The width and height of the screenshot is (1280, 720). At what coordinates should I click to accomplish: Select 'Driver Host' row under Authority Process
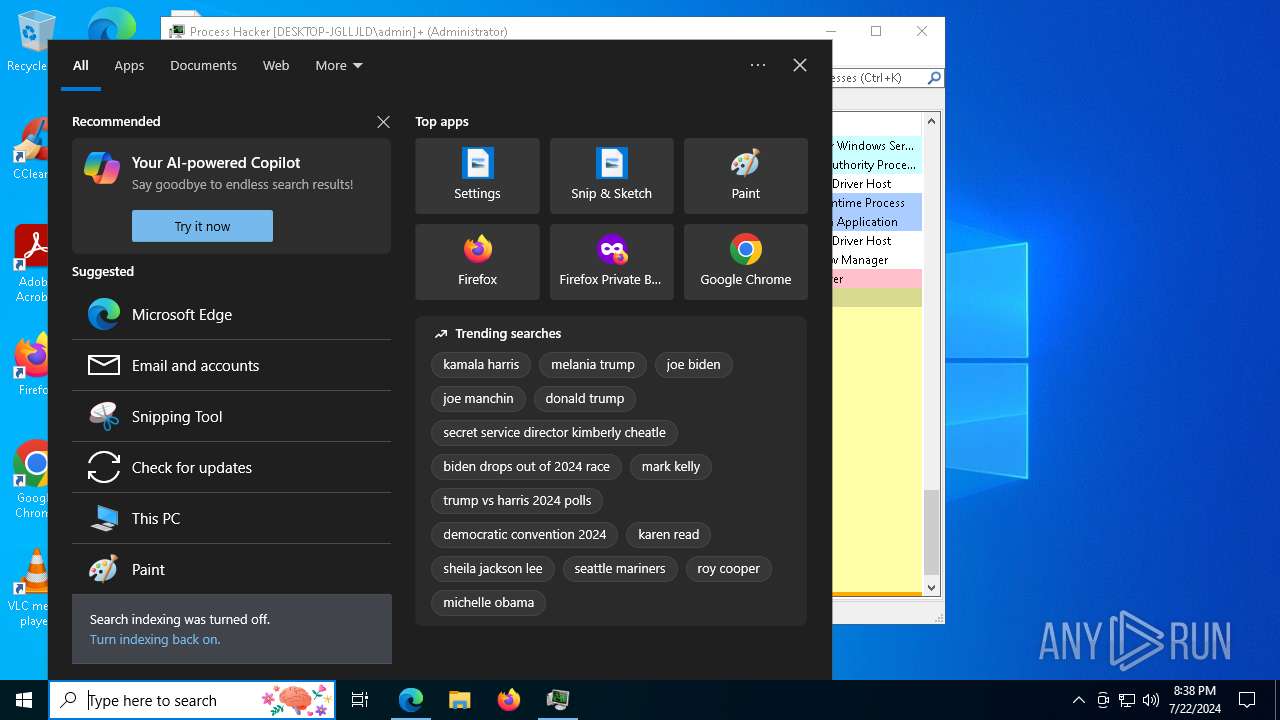pyautogui.click(x=877, y=184)
